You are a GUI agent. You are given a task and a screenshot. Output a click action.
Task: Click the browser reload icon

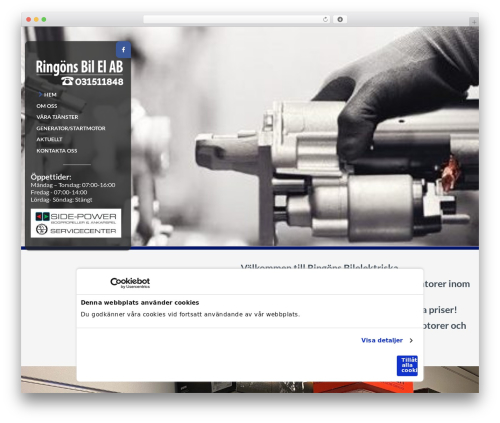(x=325, y=19)
